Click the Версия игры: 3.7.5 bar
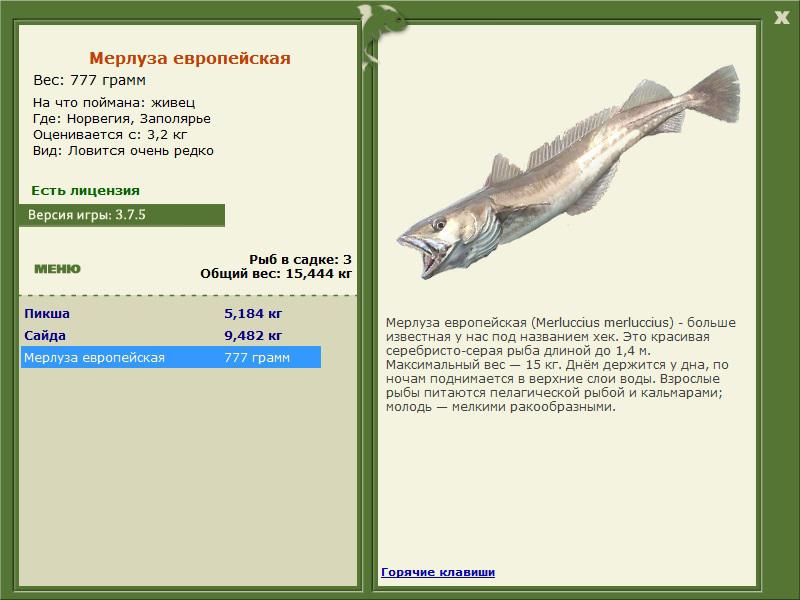 [122, 215]
